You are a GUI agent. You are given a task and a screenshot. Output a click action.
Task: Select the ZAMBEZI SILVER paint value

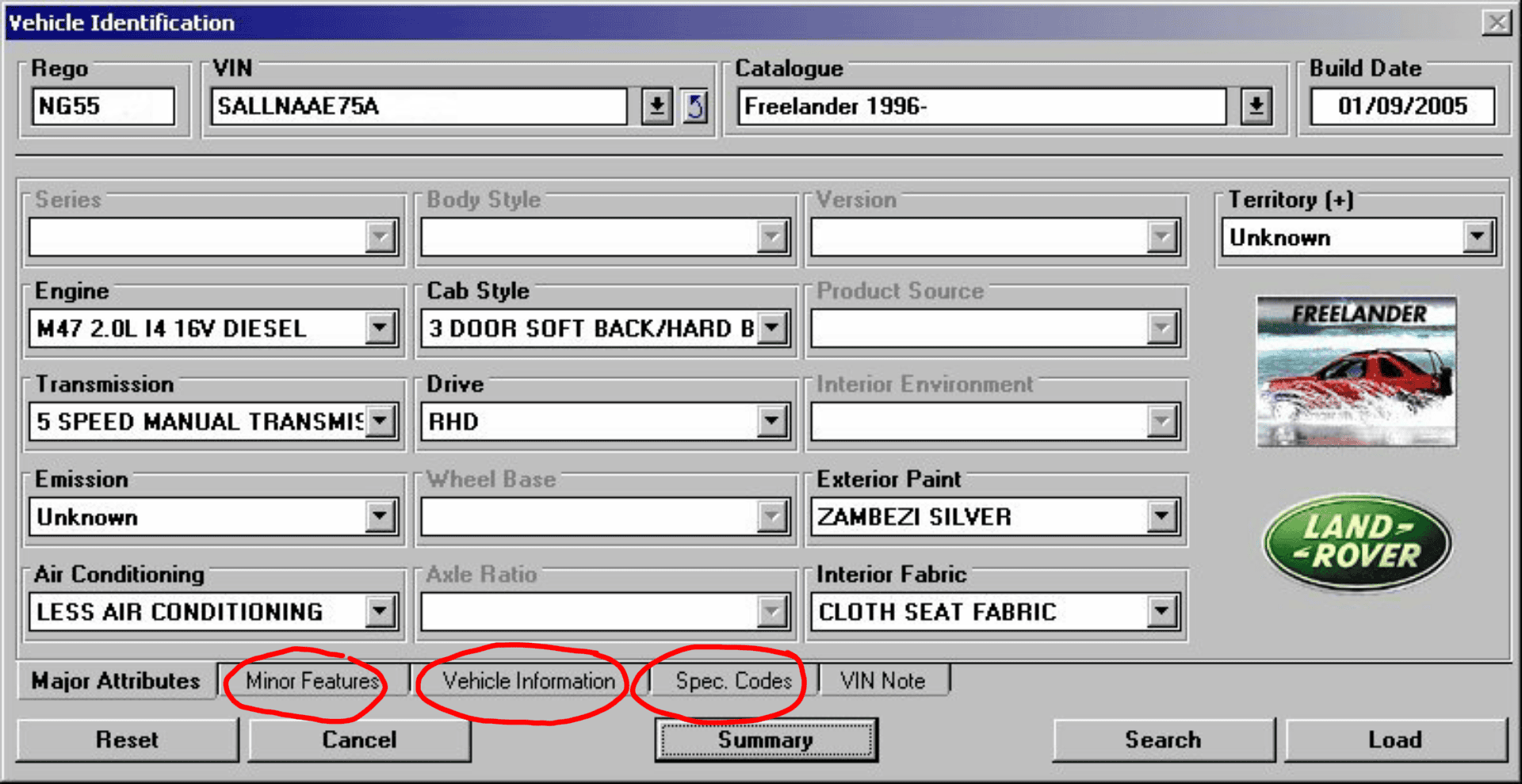point(915,517)
